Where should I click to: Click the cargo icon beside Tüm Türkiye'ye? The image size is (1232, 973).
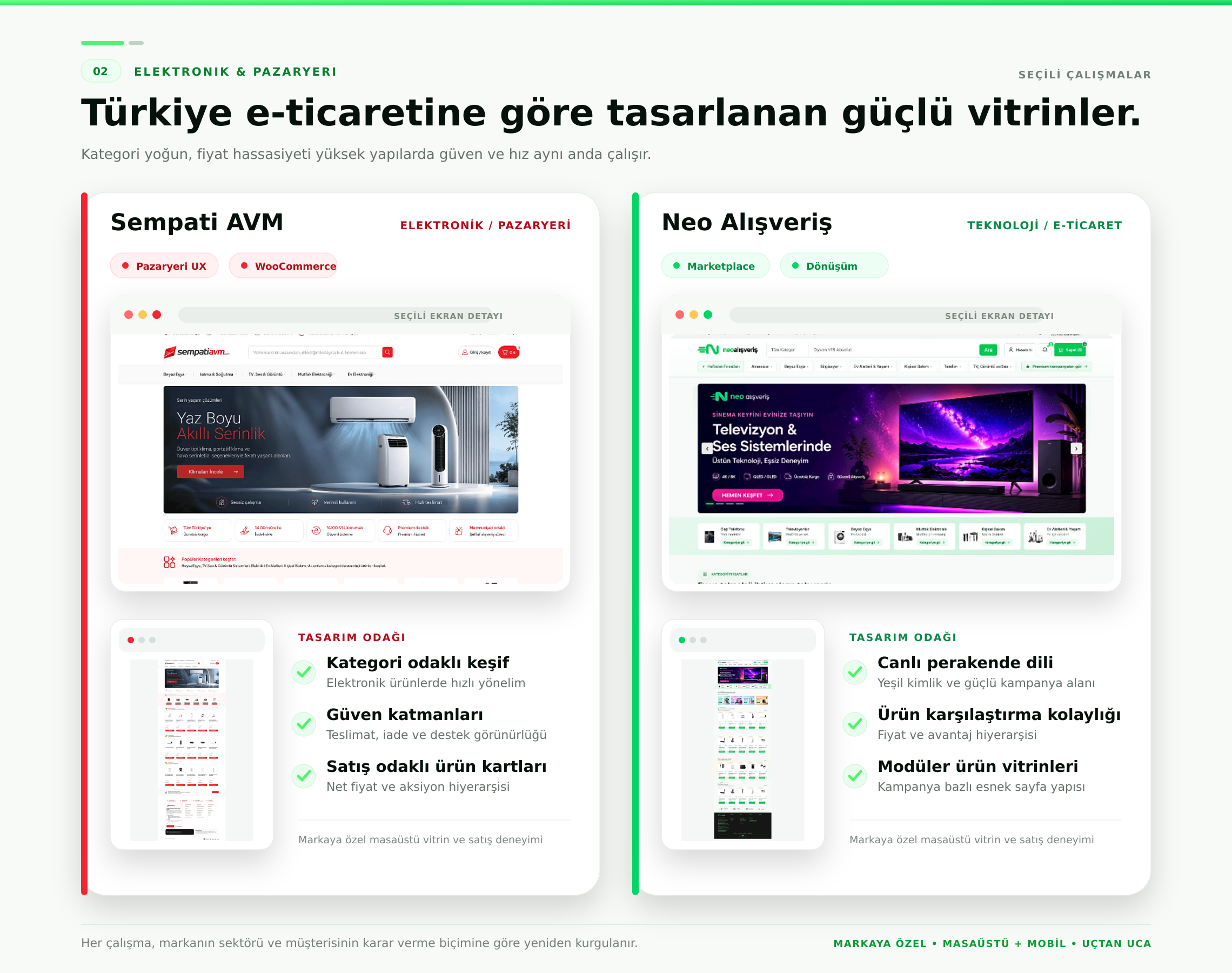[x=173, y=530]
